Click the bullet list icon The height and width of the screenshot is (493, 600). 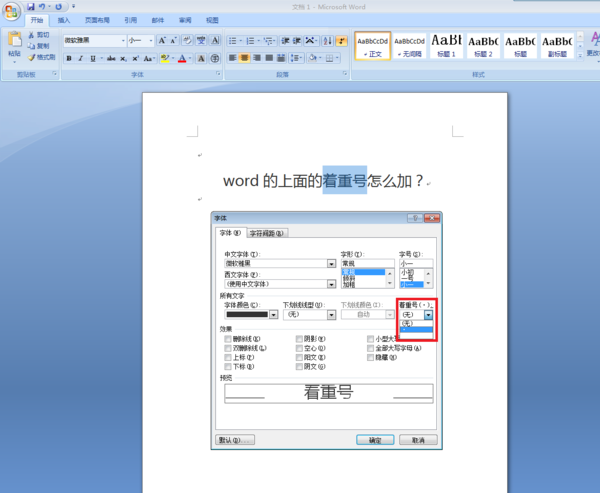(233, 41)
